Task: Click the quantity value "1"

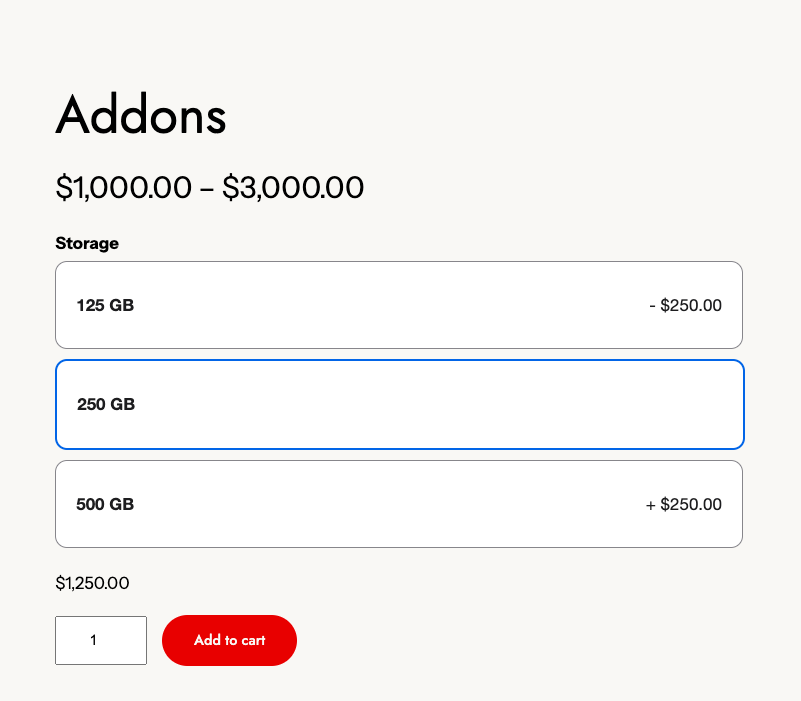Action: pyautogui.click(x=94, y=640)
